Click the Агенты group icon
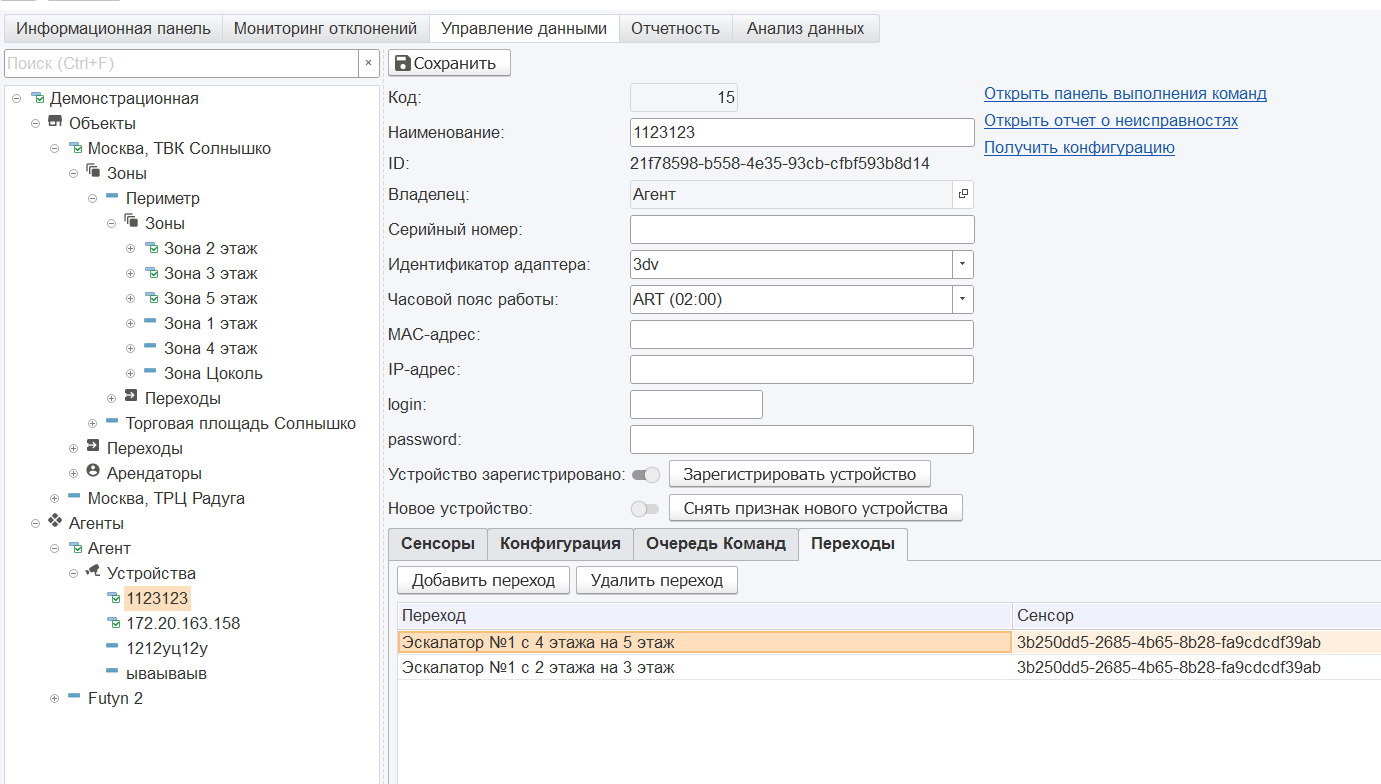Screen dimensions: 1381x784 (55, 522)
